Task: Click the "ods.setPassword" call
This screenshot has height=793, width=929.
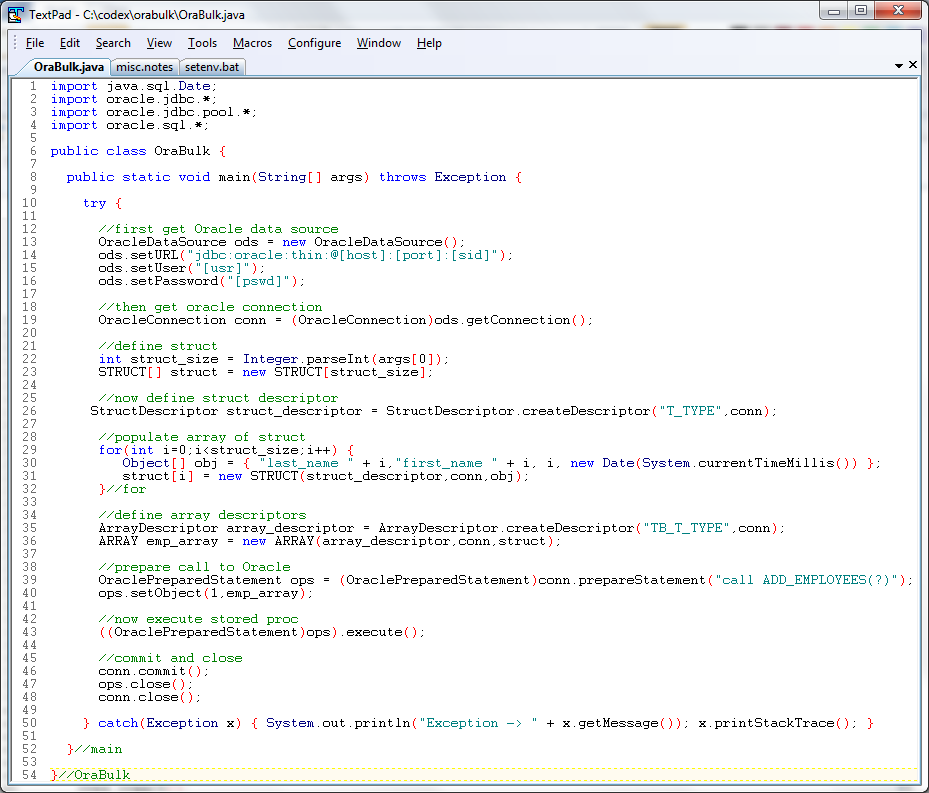Action: (159, 282)
